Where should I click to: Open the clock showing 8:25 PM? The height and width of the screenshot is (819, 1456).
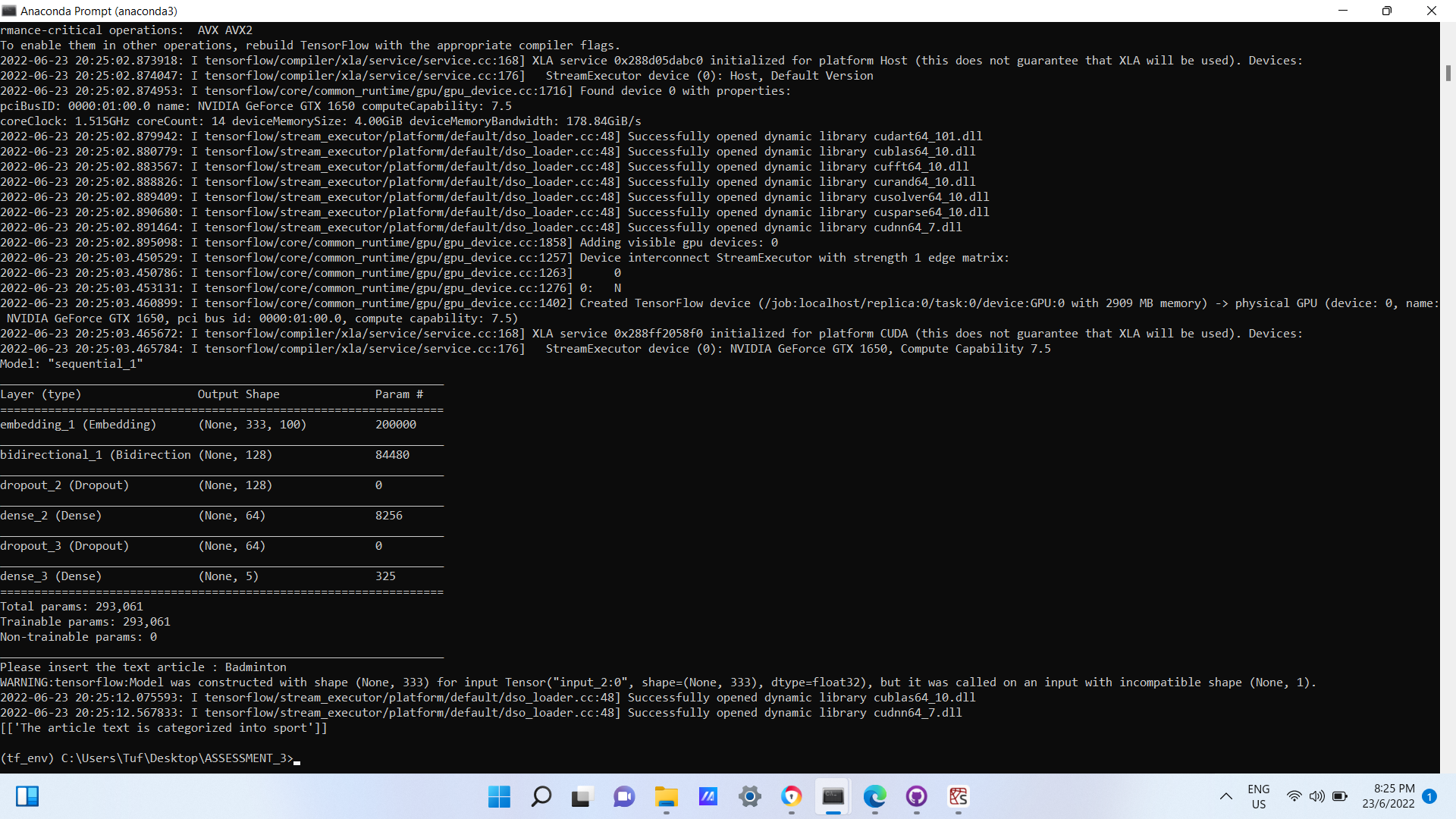[x=1389, y=796]
